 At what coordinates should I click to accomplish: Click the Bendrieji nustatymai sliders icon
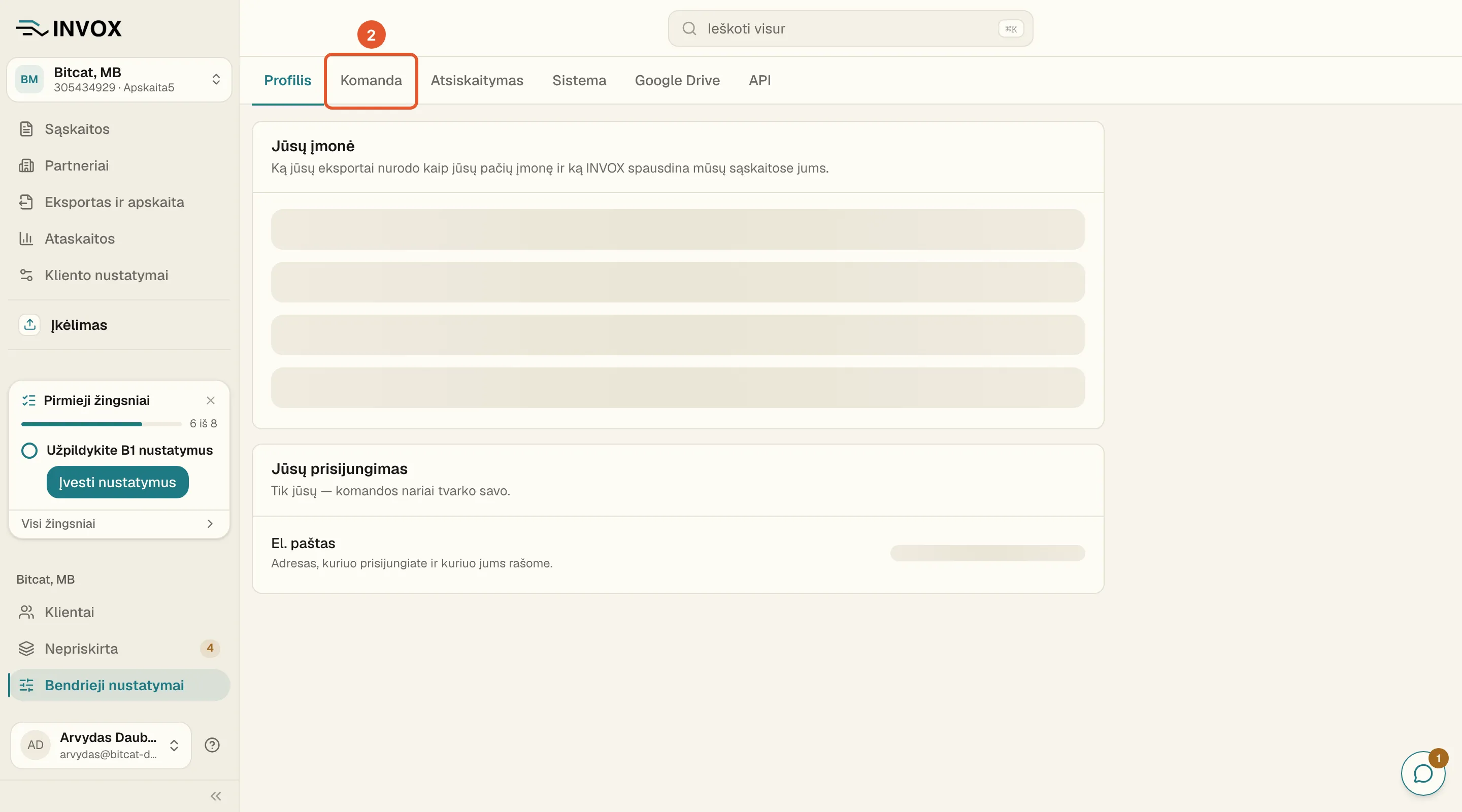[26, 686]
